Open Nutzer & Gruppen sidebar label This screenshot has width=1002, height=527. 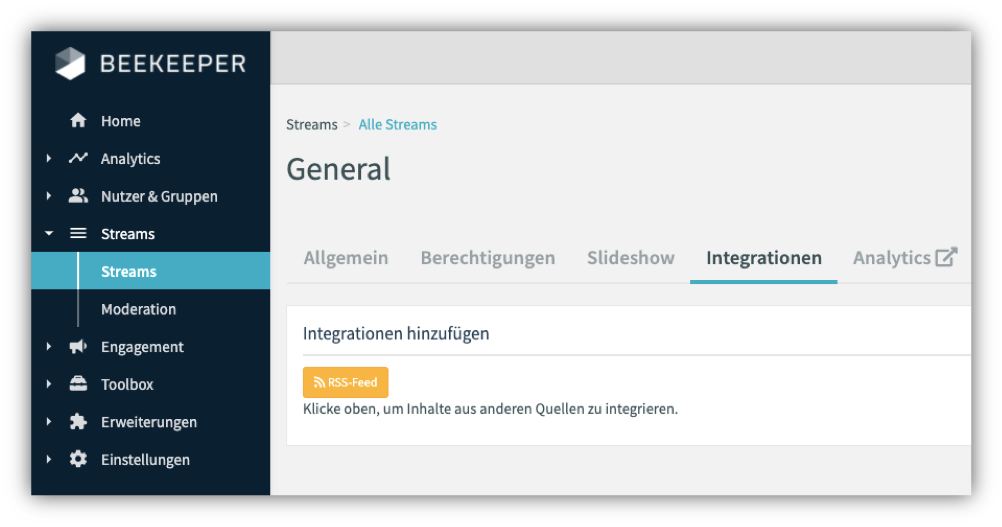(x=159, y=196)
